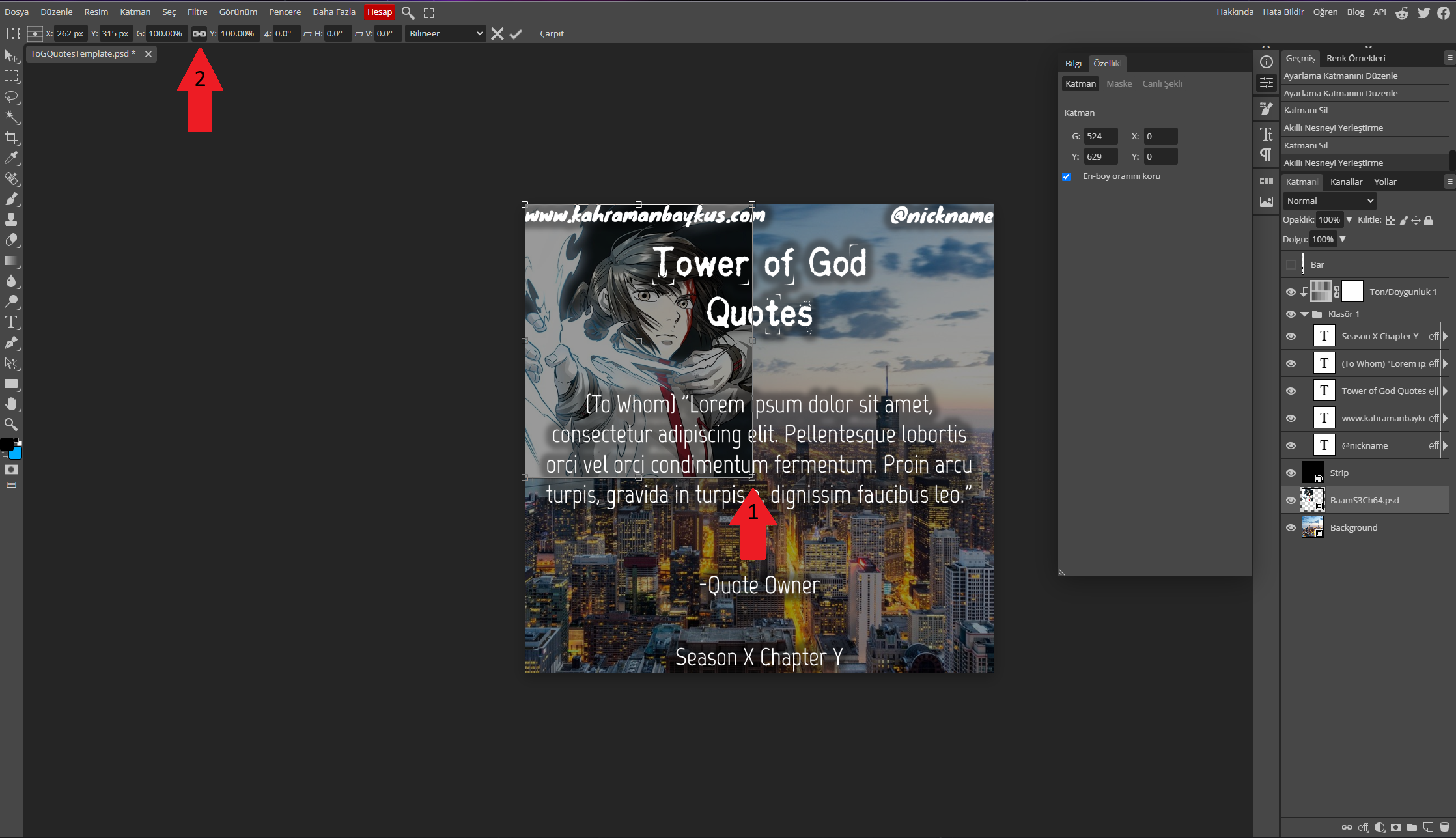Click the search magnifier in menu bar
This screenshot has height=838, width=1456.
tap(408, 12)
